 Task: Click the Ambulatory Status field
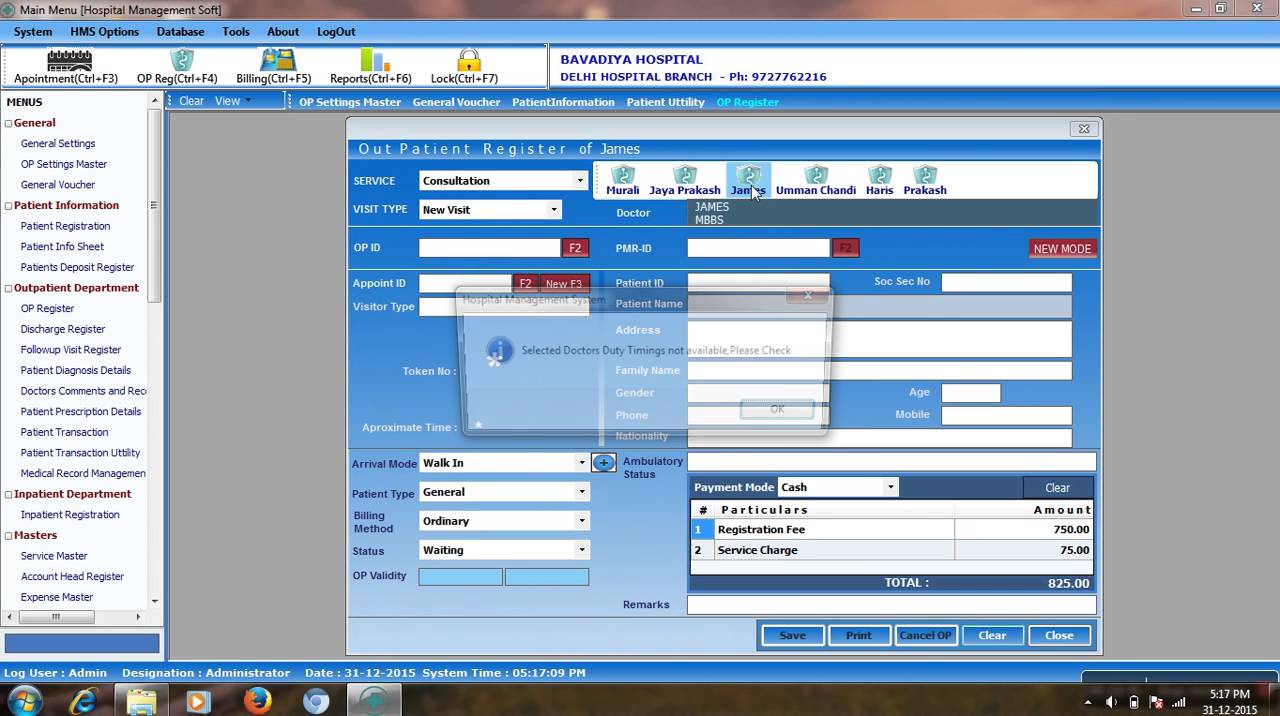pos(891,462)
